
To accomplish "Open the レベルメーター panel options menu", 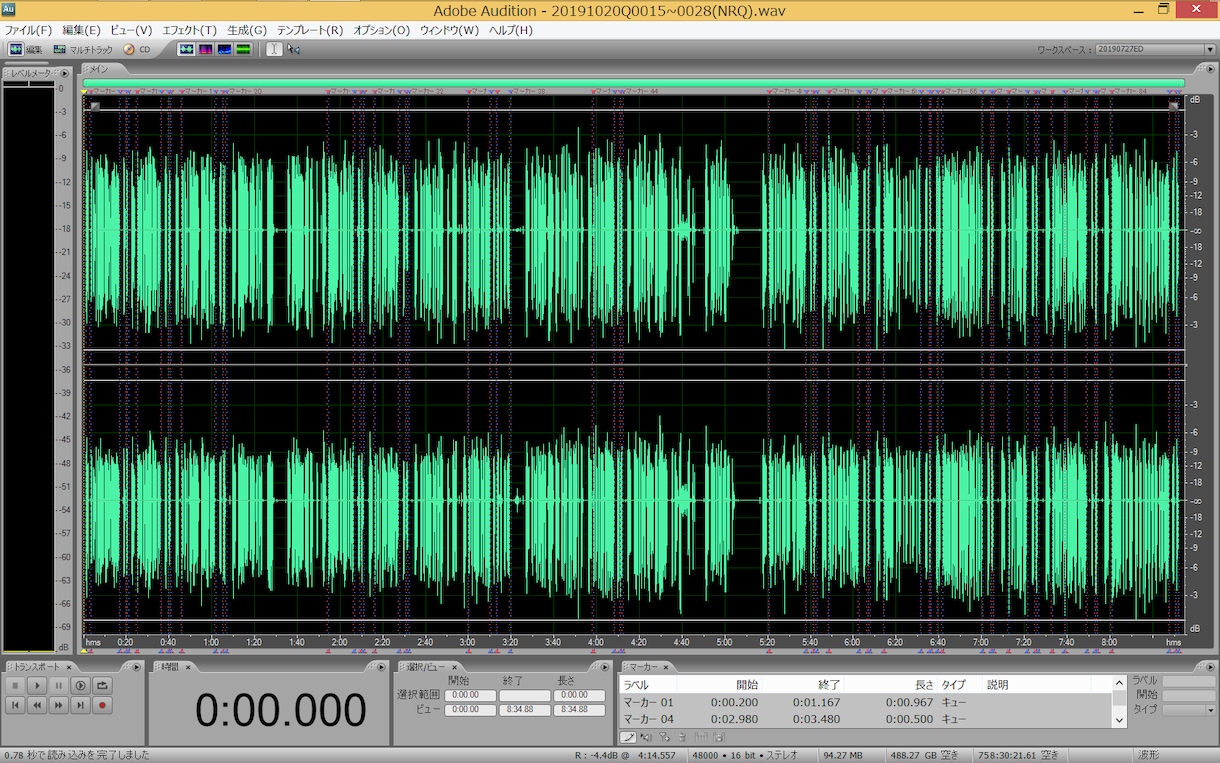I will pos(65,73).
